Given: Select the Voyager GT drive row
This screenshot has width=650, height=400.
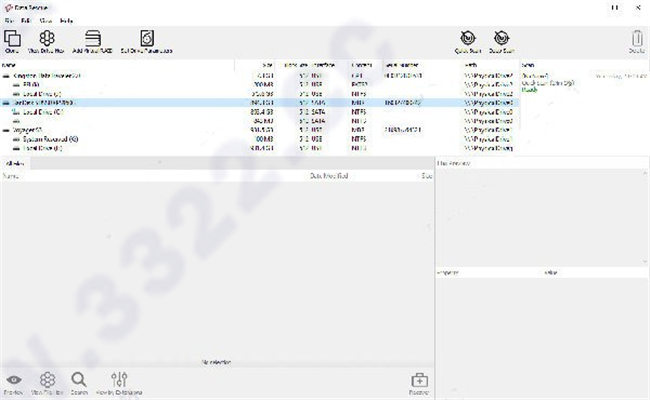Looking at the screenshot, I should pyautogui.click(x=260, y=130).
